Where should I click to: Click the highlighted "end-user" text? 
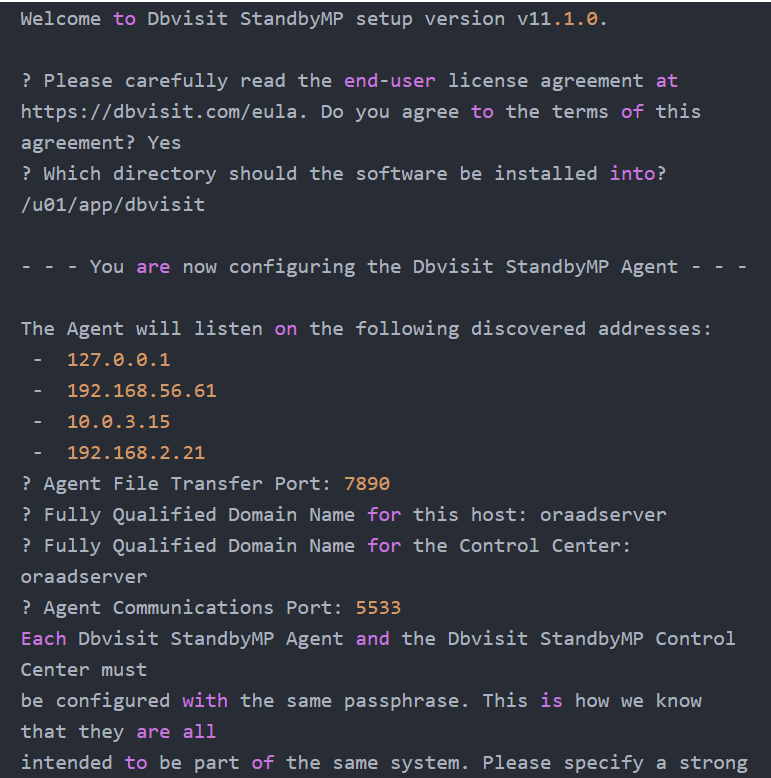(x=390, y=80)
